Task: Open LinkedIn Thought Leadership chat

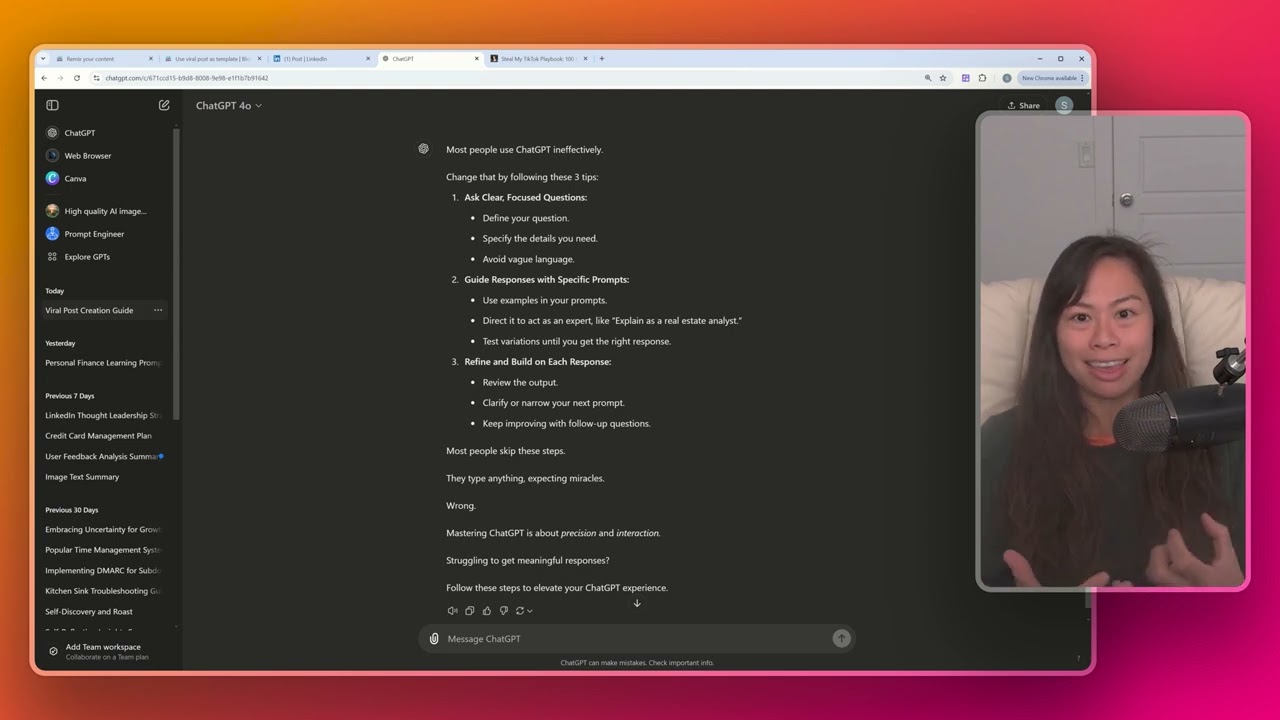Action: pyautogui.click(x=105, y=415)
